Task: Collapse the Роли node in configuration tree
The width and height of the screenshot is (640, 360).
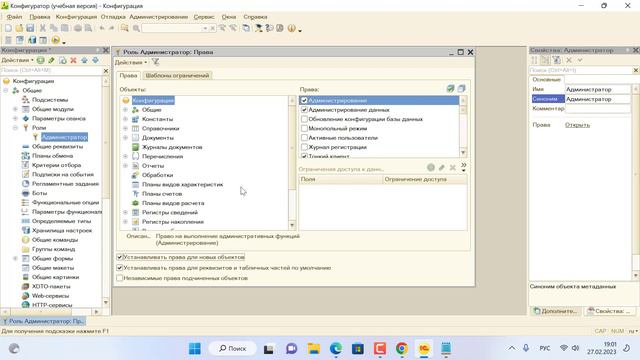Action: (x=15, y=128)
